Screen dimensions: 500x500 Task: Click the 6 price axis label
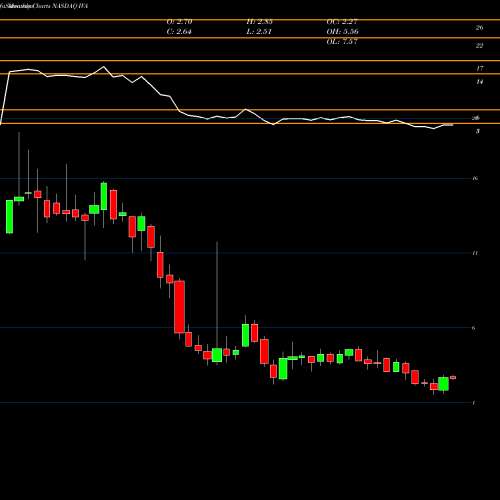(x=474, y=328)
